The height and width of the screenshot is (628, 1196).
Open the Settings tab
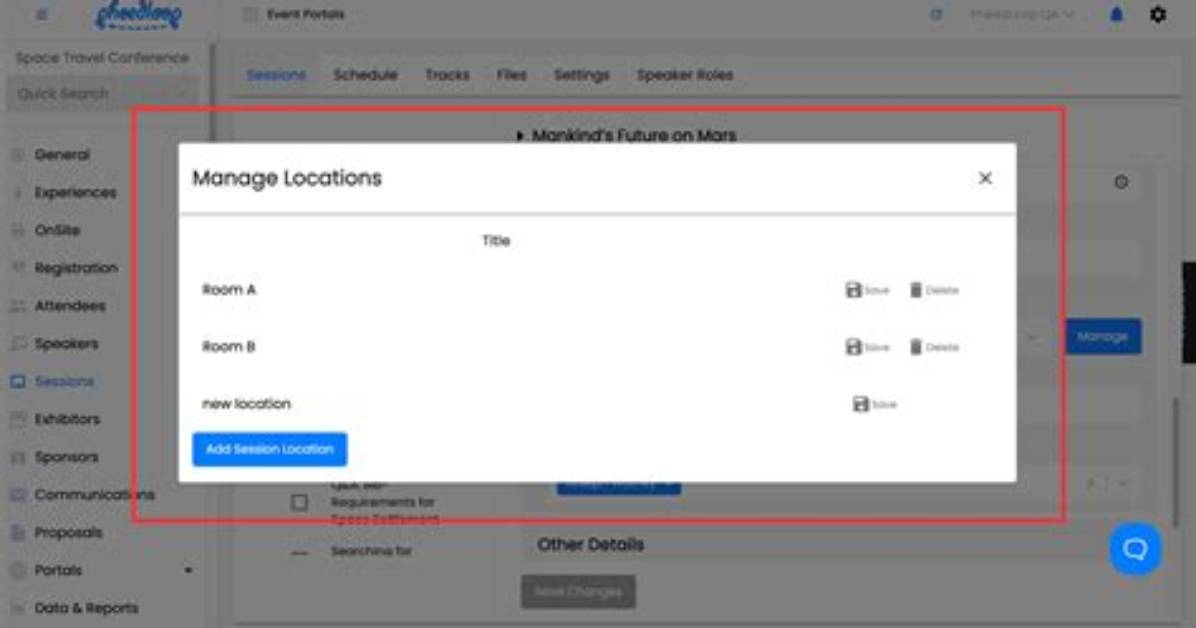pos(581,75)
